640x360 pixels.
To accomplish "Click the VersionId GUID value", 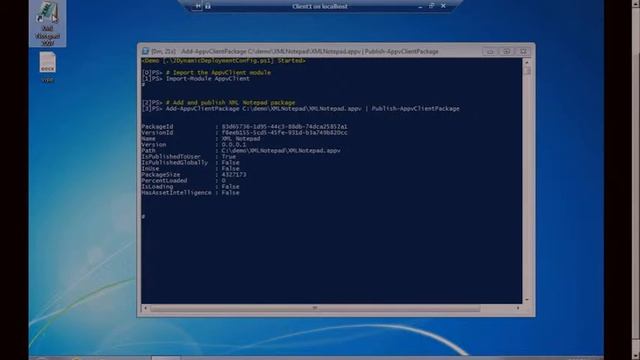I will pos(284,133).
